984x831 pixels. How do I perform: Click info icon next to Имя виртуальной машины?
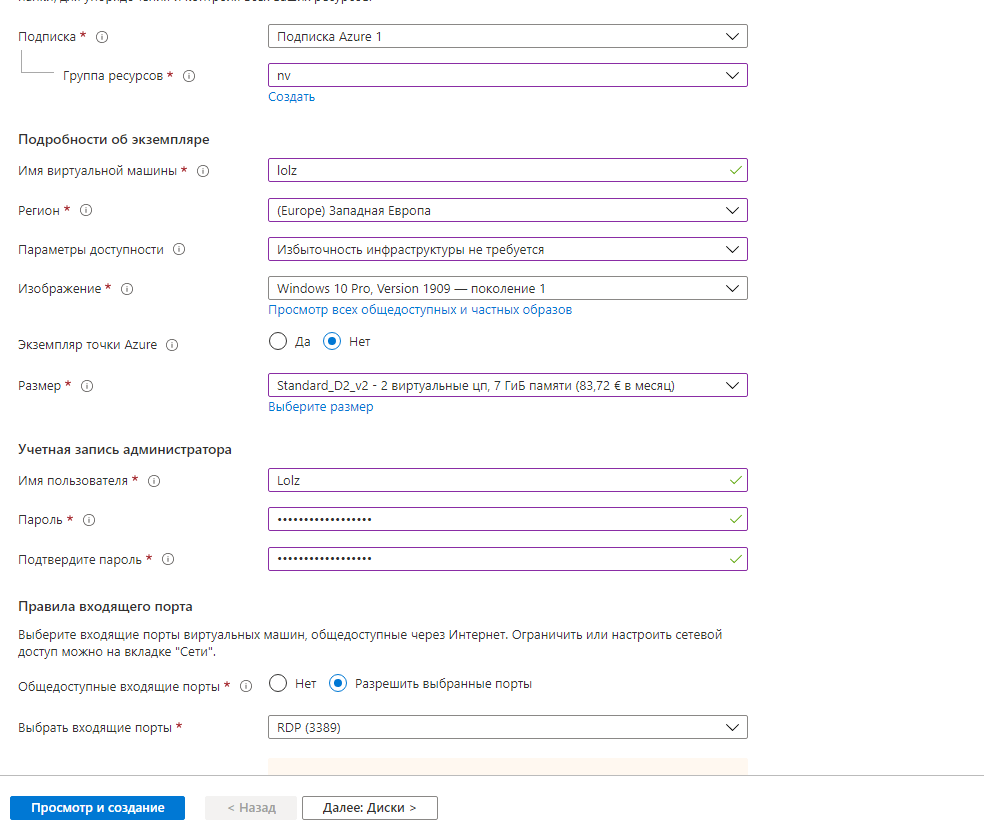[203, 171]
